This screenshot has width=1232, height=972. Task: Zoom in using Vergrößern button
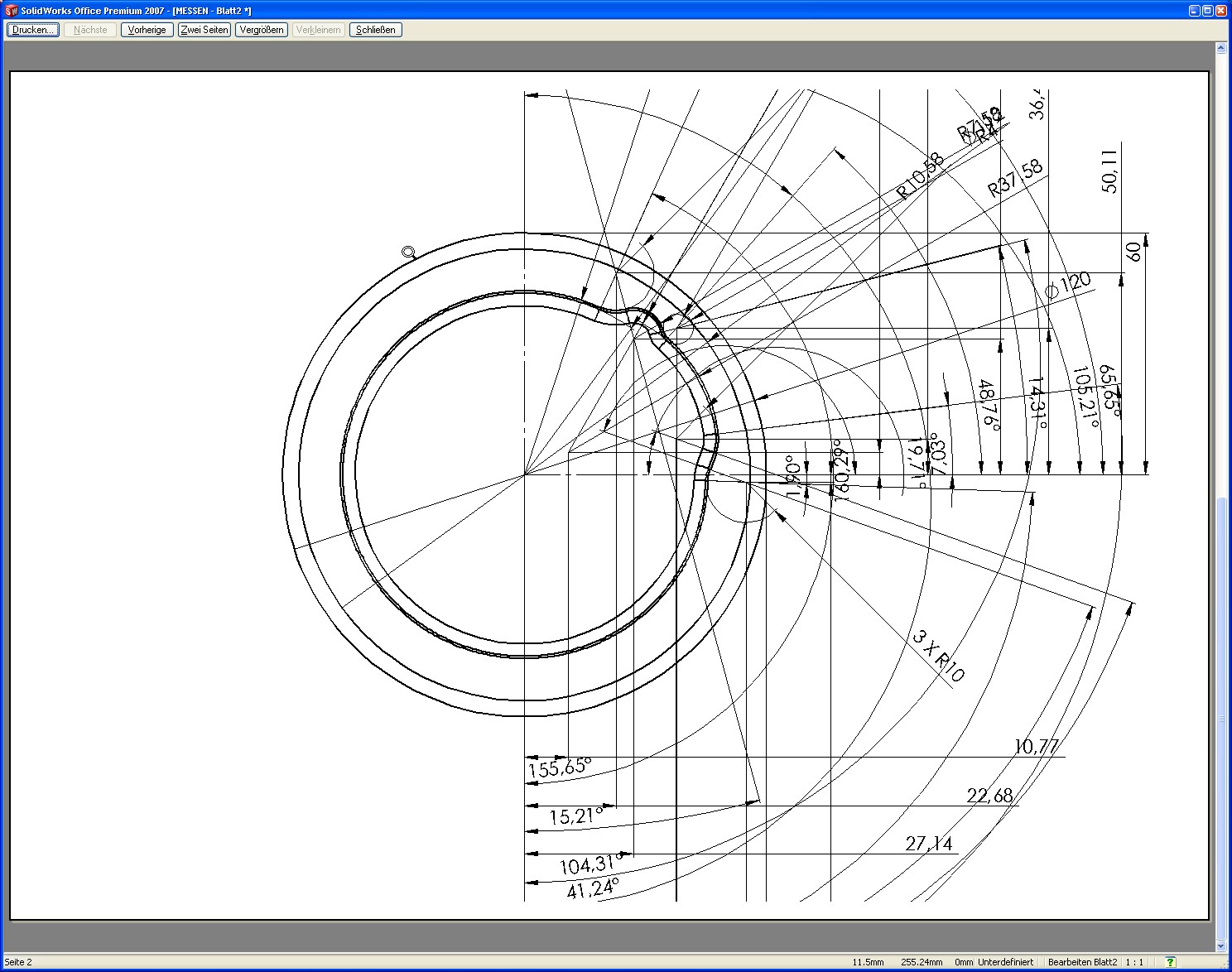coord(262,30)
